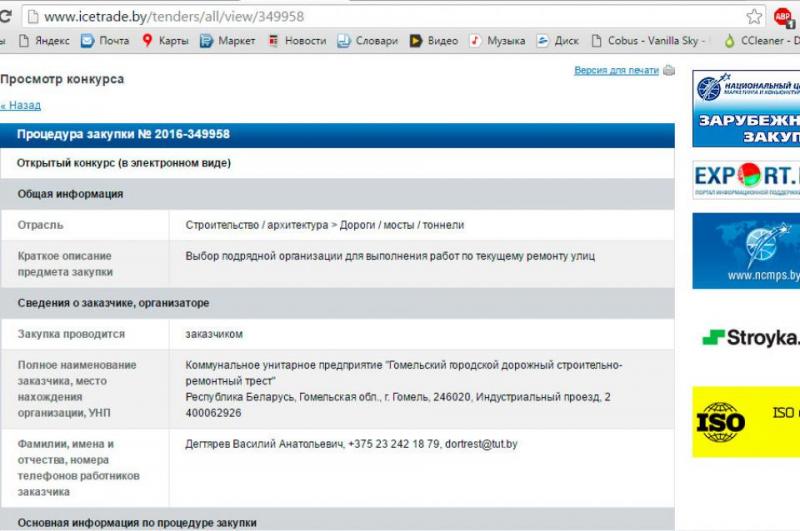
Task: Open the Stroyka banner in sidebar
Action: [x=747, y=338]
